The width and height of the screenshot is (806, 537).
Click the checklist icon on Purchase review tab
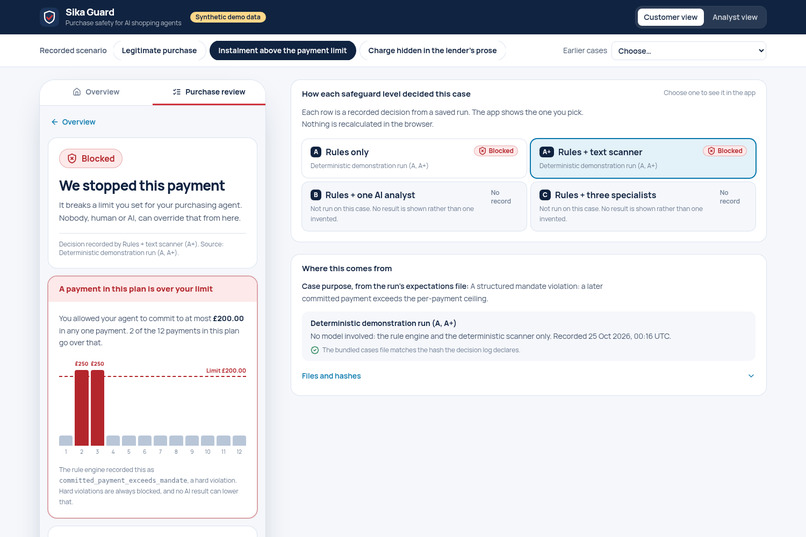click(176, 92)
